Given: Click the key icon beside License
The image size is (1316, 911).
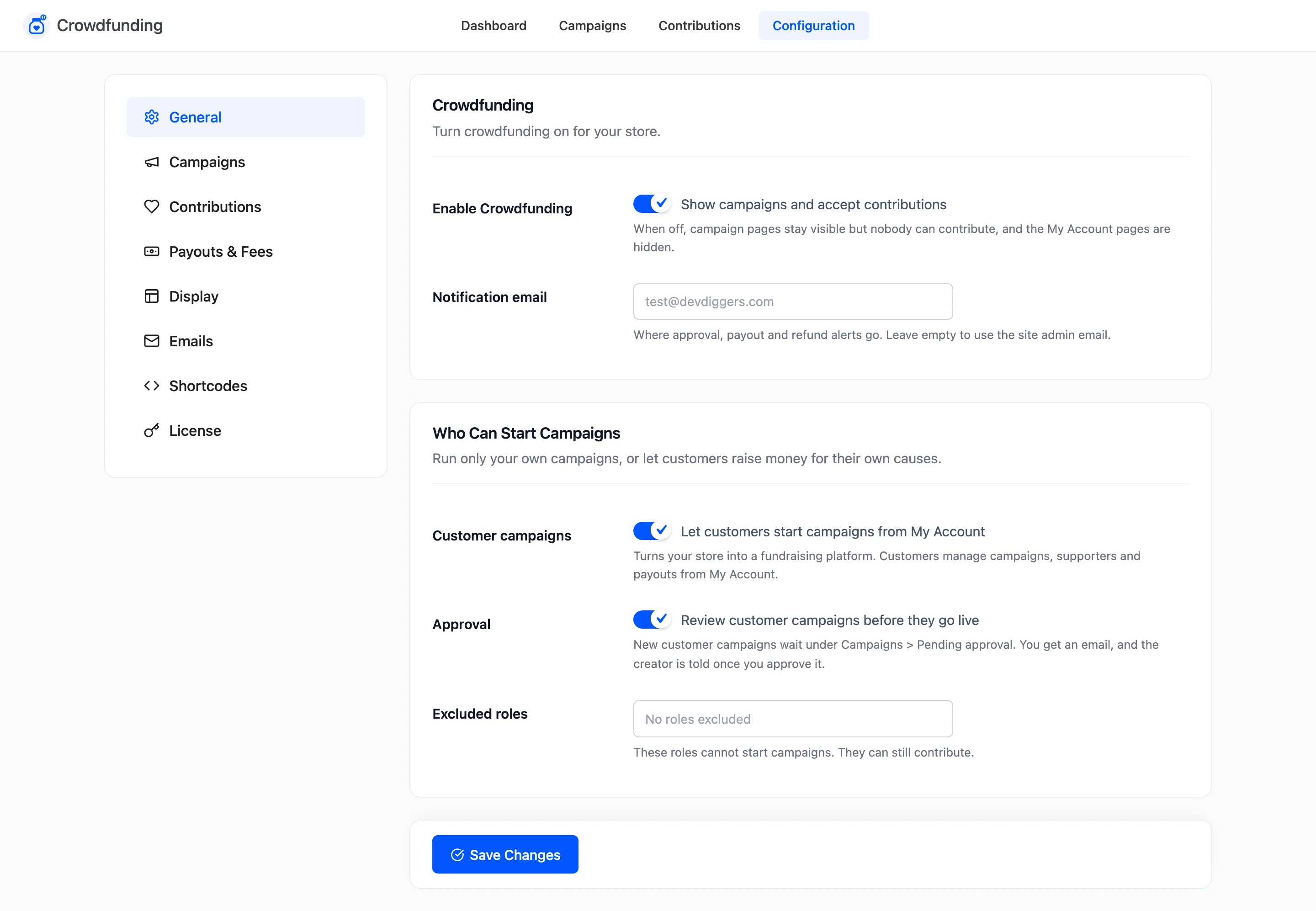Looking at the screenshot, I should point(151,430).
